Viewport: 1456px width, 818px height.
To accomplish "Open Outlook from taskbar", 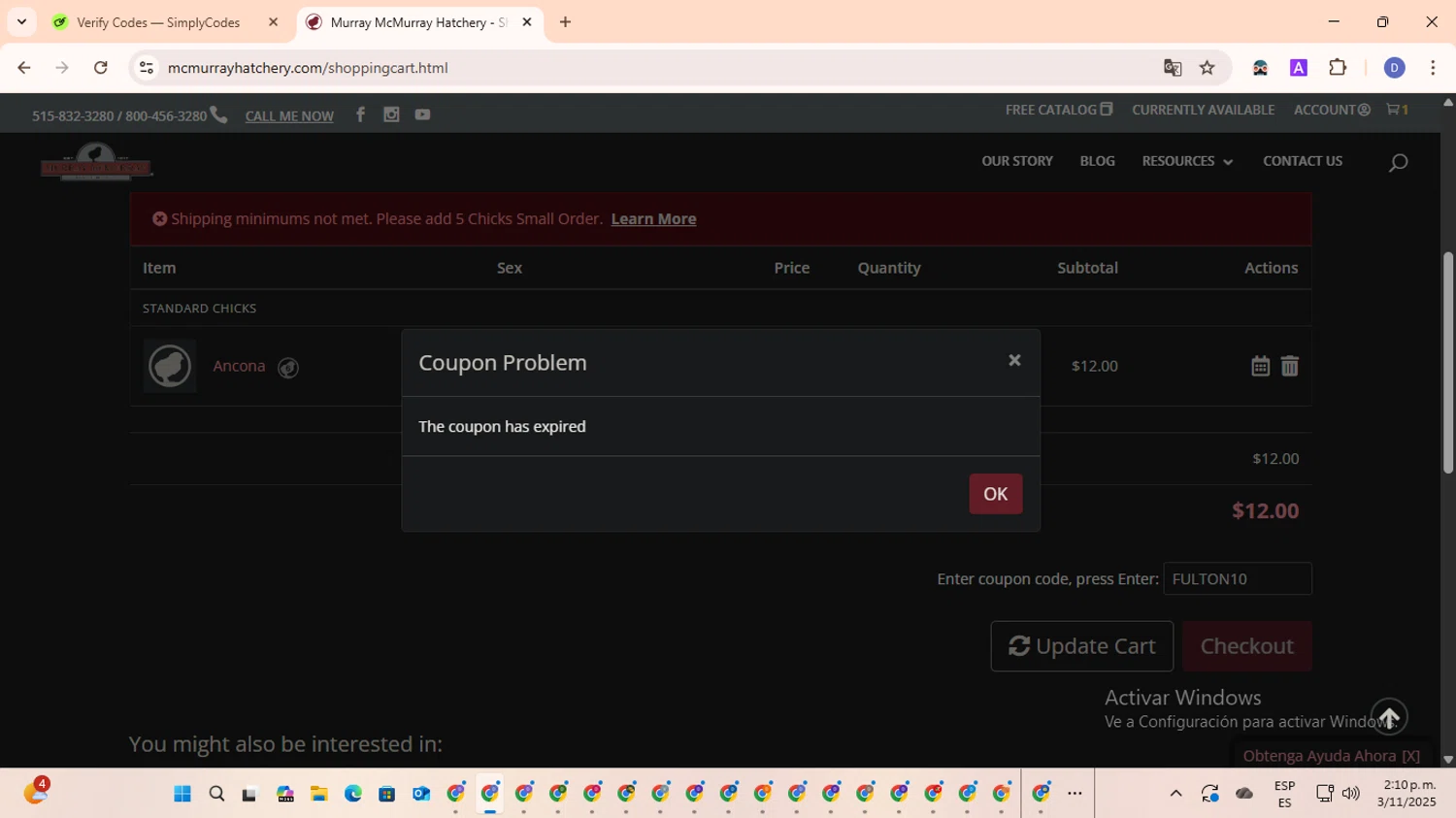I will (421, 794).
